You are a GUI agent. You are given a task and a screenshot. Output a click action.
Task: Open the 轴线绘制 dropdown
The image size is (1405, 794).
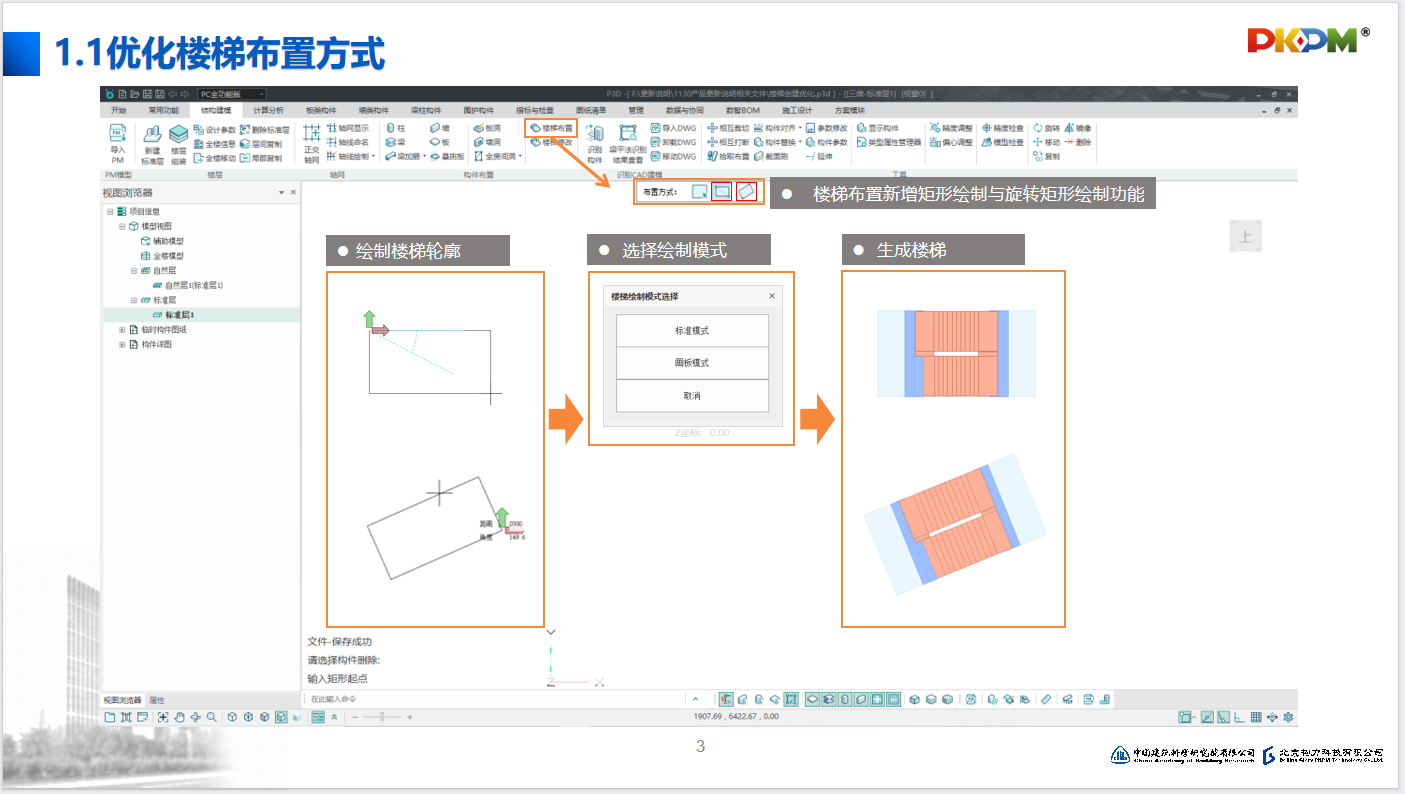coord(376,156)
